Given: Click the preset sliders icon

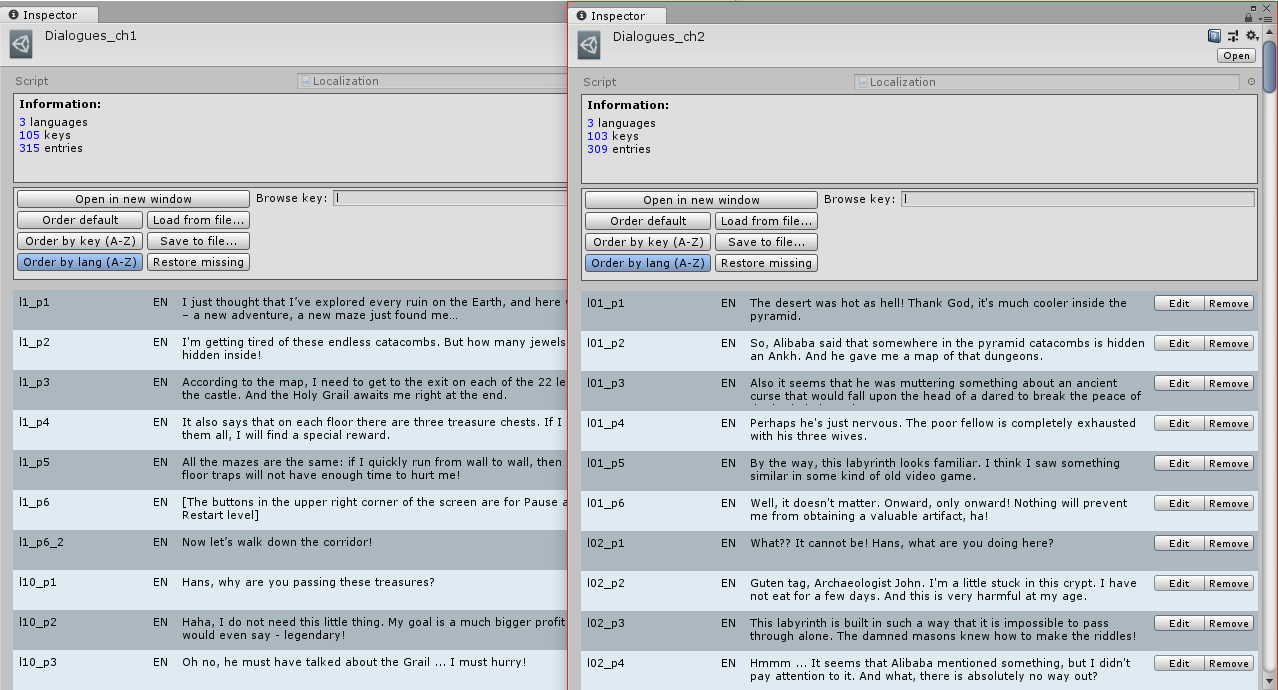Looking at the screenshot, I should 1232,36.
